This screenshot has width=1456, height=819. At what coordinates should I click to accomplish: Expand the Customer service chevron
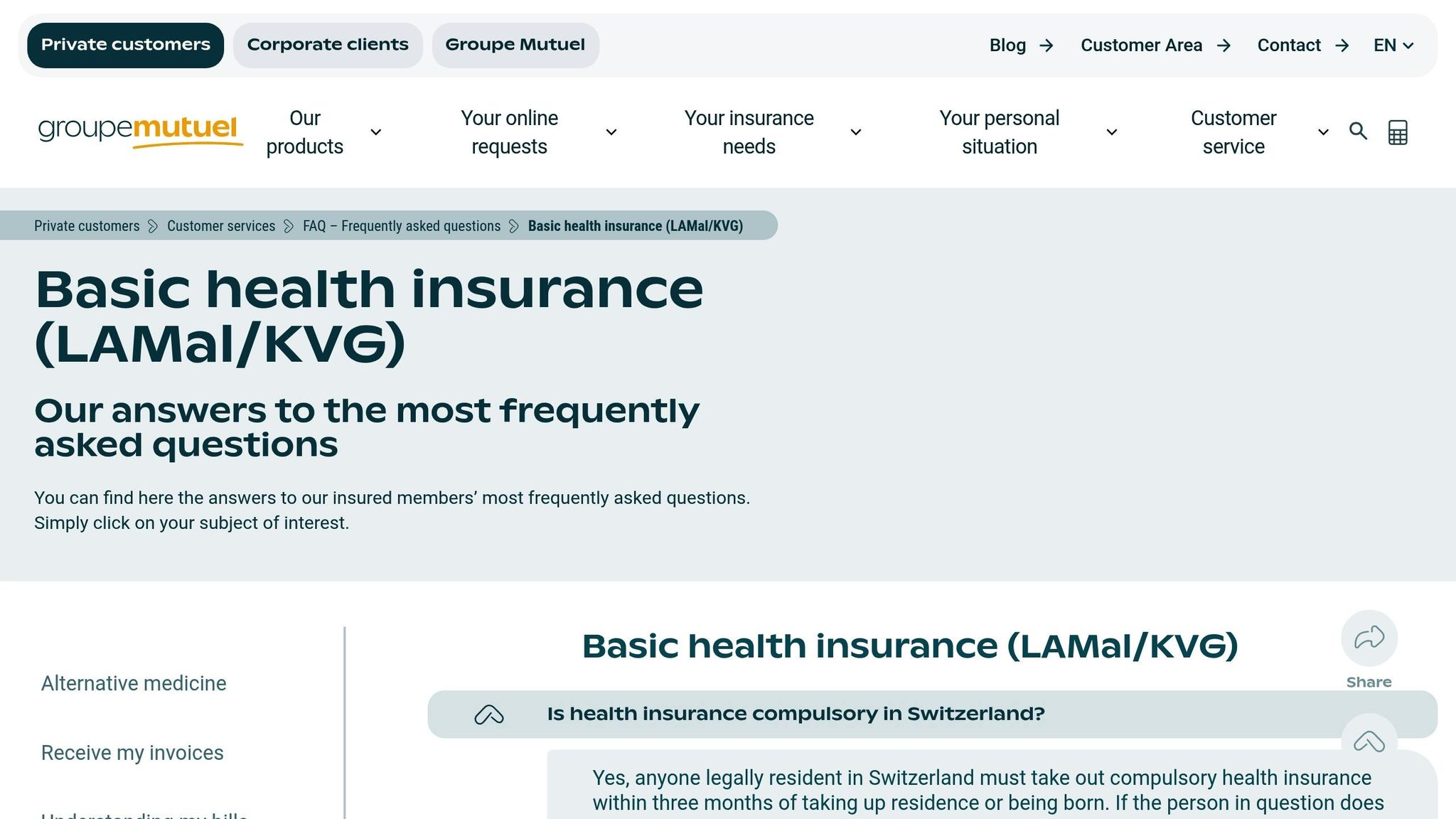point(1323,132)
